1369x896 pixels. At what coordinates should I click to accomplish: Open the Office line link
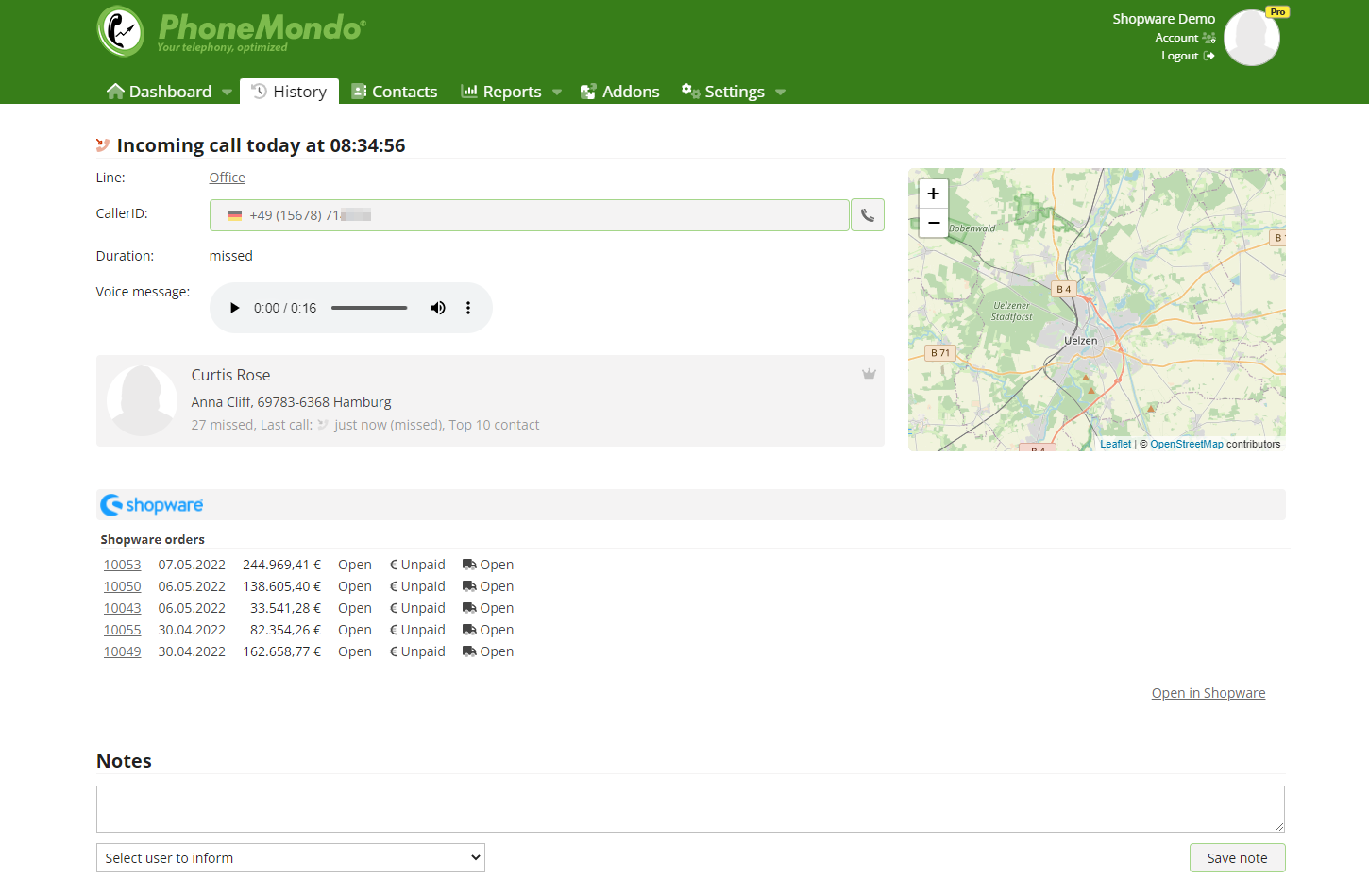pos(227,178)
